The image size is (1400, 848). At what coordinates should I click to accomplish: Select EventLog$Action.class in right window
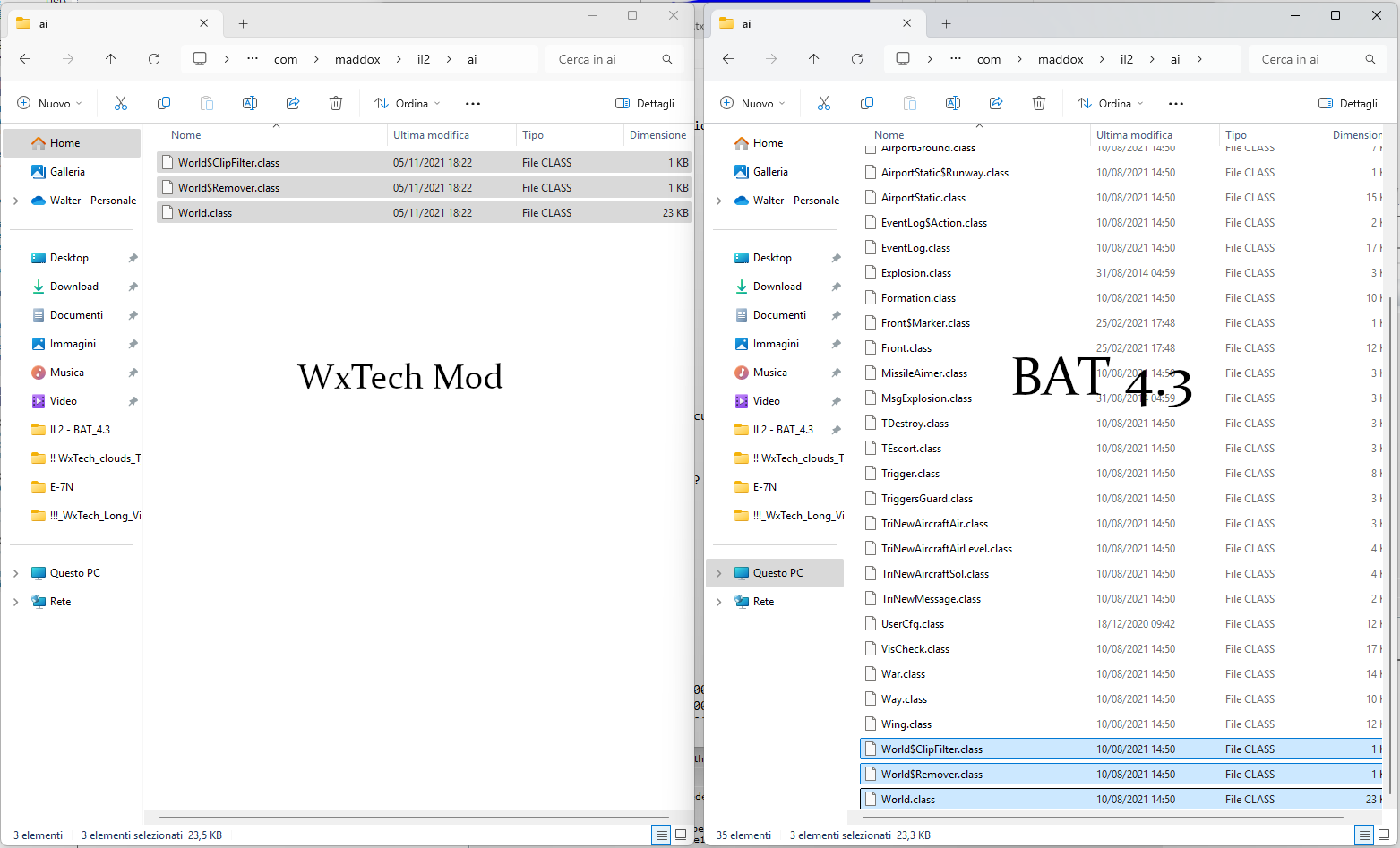click(x=1121, y=223)
